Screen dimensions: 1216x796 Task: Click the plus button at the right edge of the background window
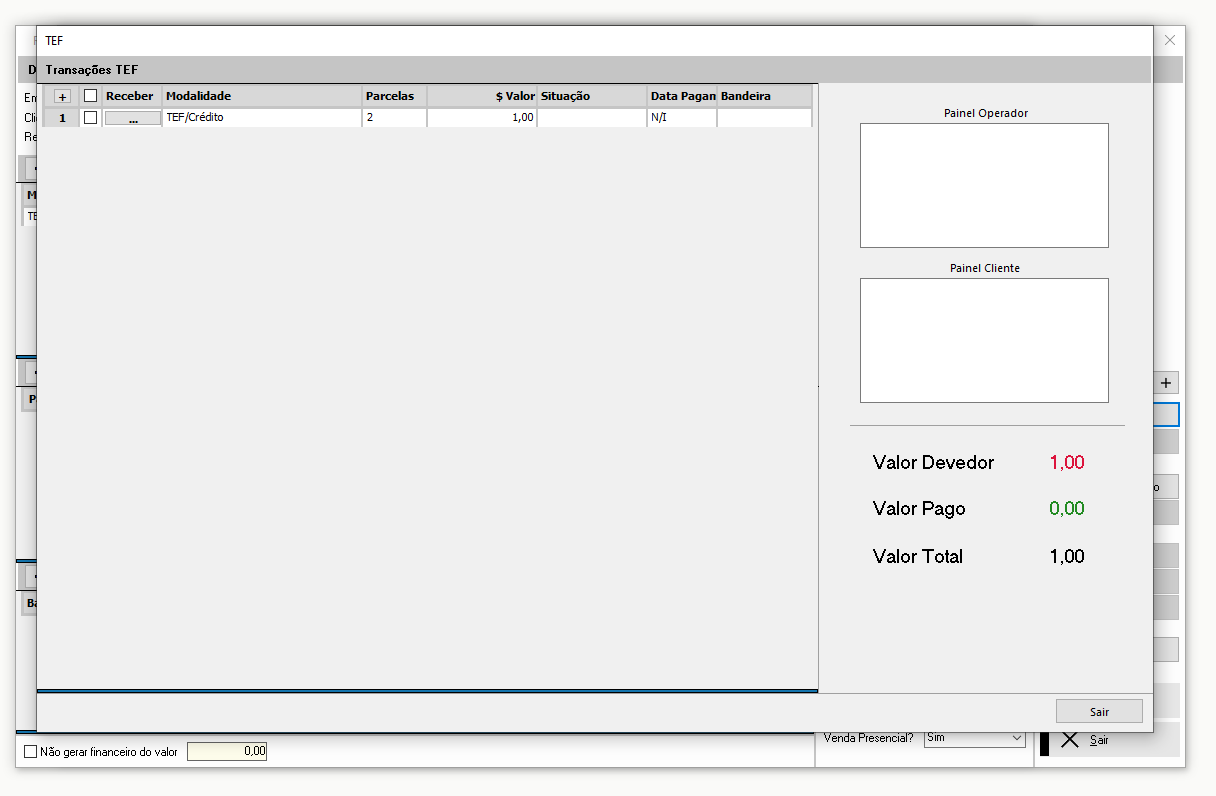tap(1166, 383)
